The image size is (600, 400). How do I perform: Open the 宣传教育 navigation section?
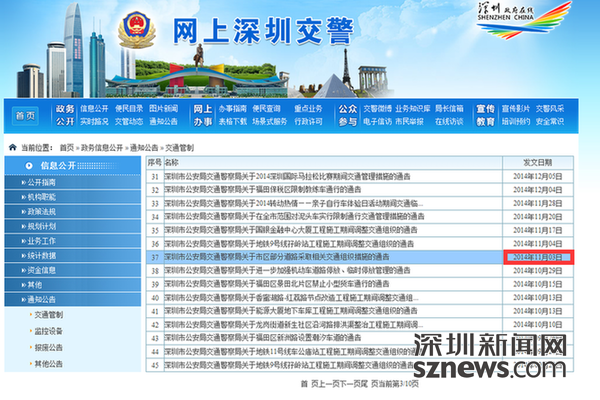[x=486, y=115]
